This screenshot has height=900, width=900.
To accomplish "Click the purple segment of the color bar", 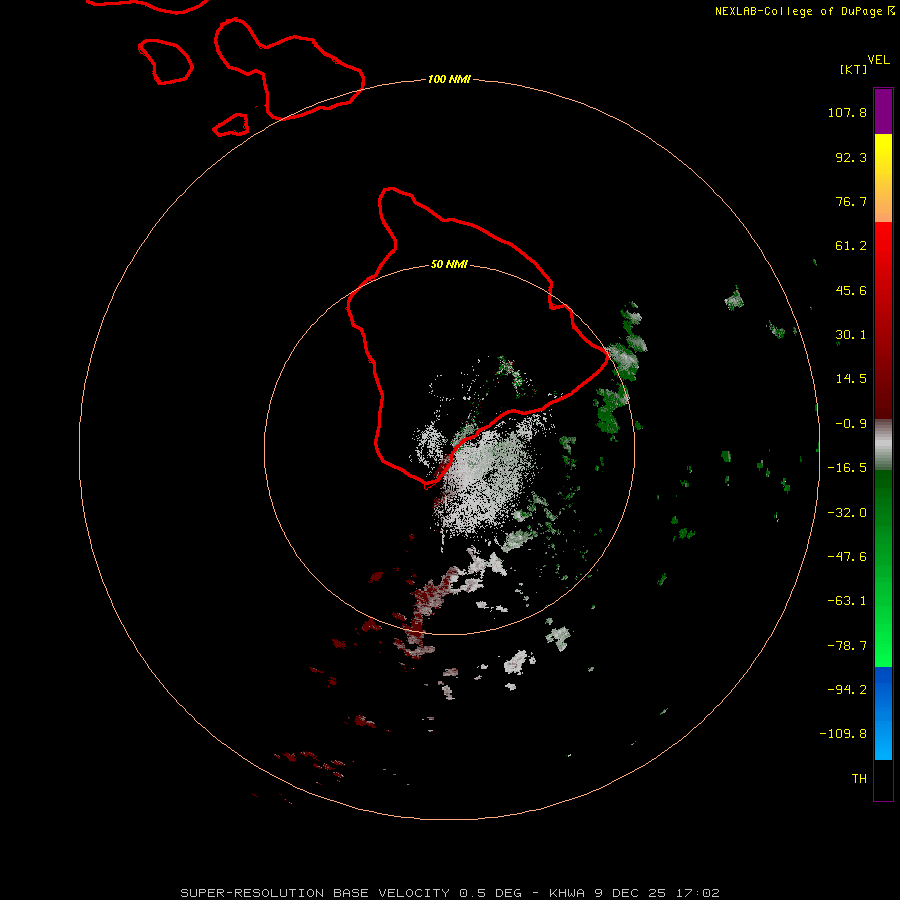I will pos(883,111).
